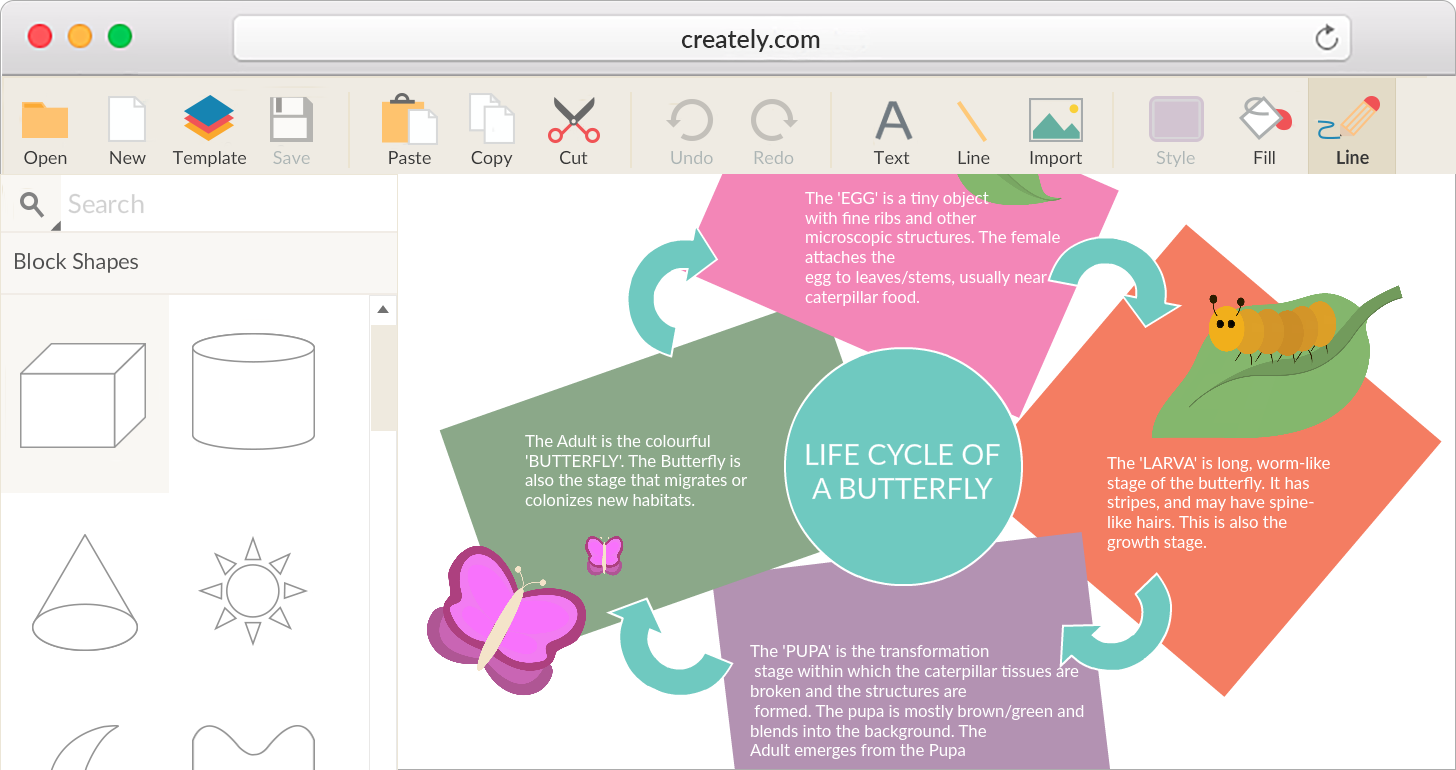Open the Template gallery icon
The height and width of the screenshot is (770, 1456).
209,121
